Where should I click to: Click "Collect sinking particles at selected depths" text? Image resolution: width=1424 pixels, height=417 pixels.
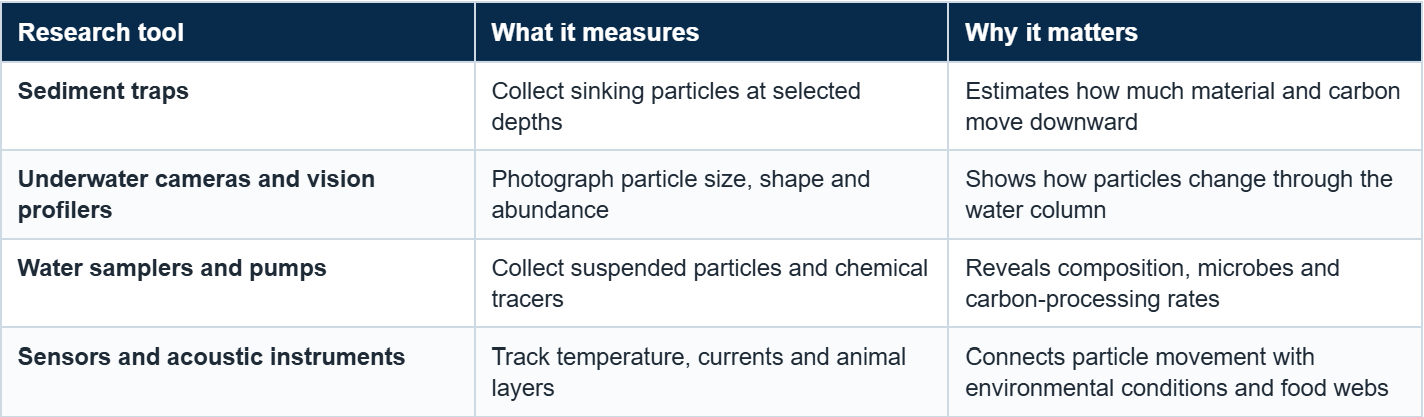676,106
